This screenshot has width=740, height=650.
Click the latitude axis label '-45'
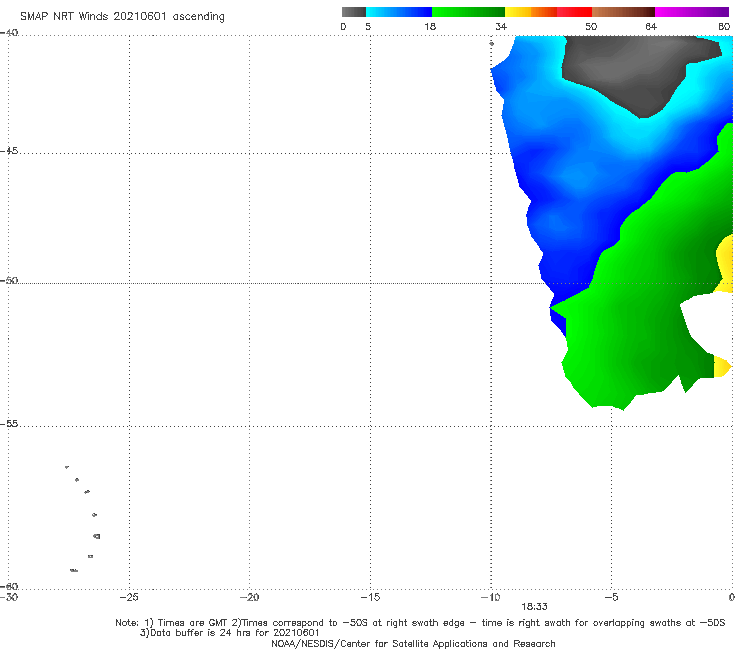point(9,151)
